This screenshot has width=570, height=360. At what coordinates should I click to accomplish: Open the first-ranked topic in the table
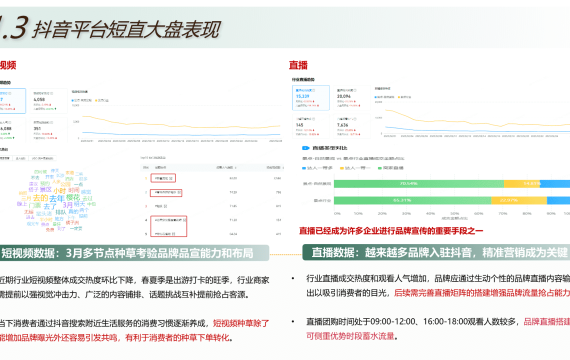point(163,178)
